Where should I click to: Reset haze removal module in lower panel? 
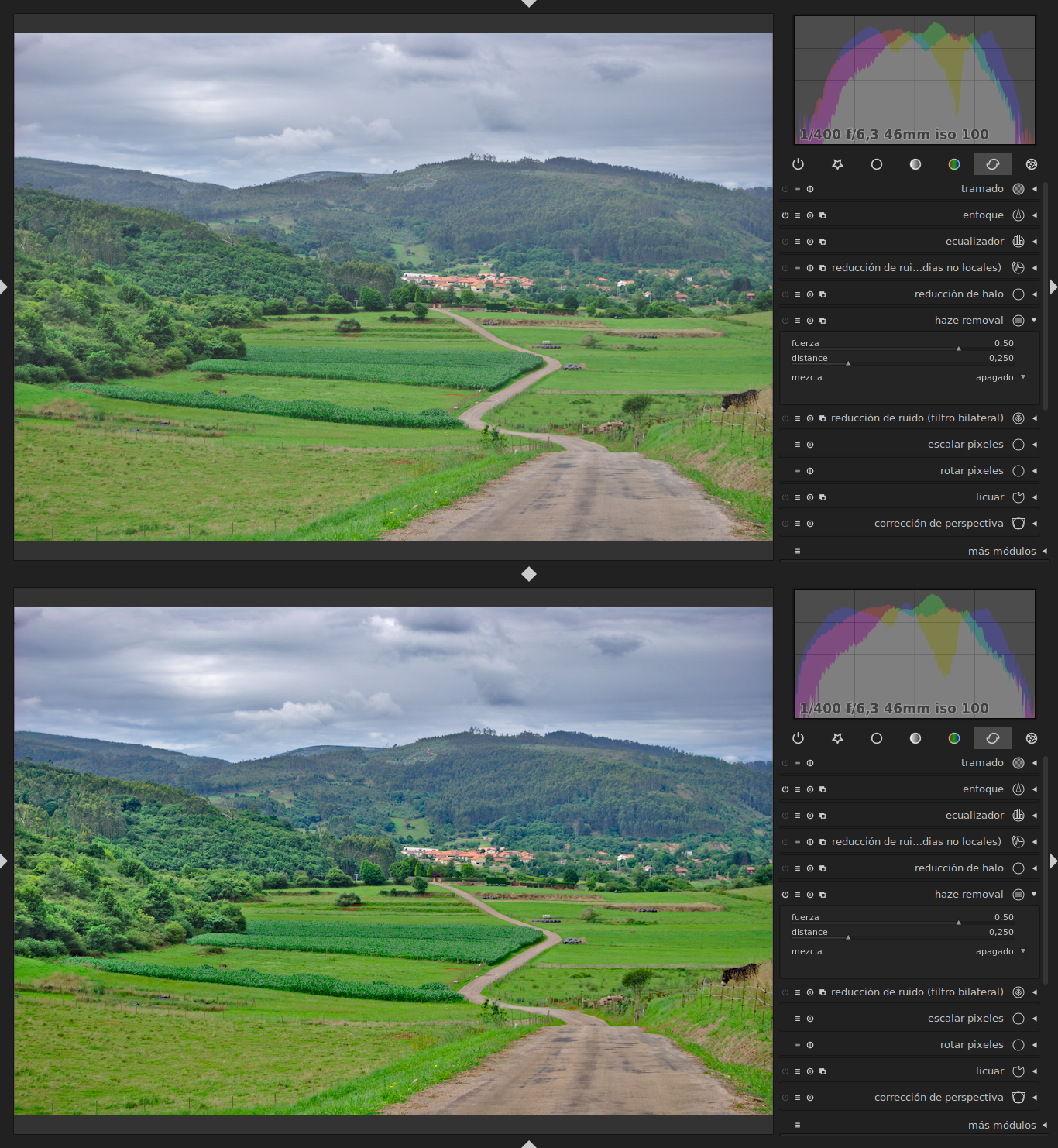tap(810, 895)
